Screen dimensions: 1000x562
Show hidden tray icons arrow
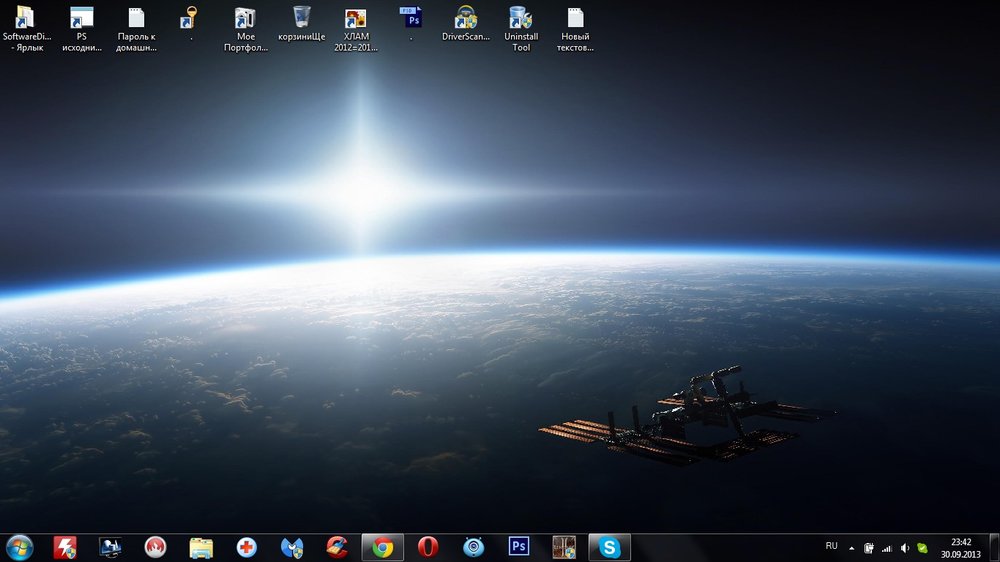pyautogui.click(x=852, y=548)
